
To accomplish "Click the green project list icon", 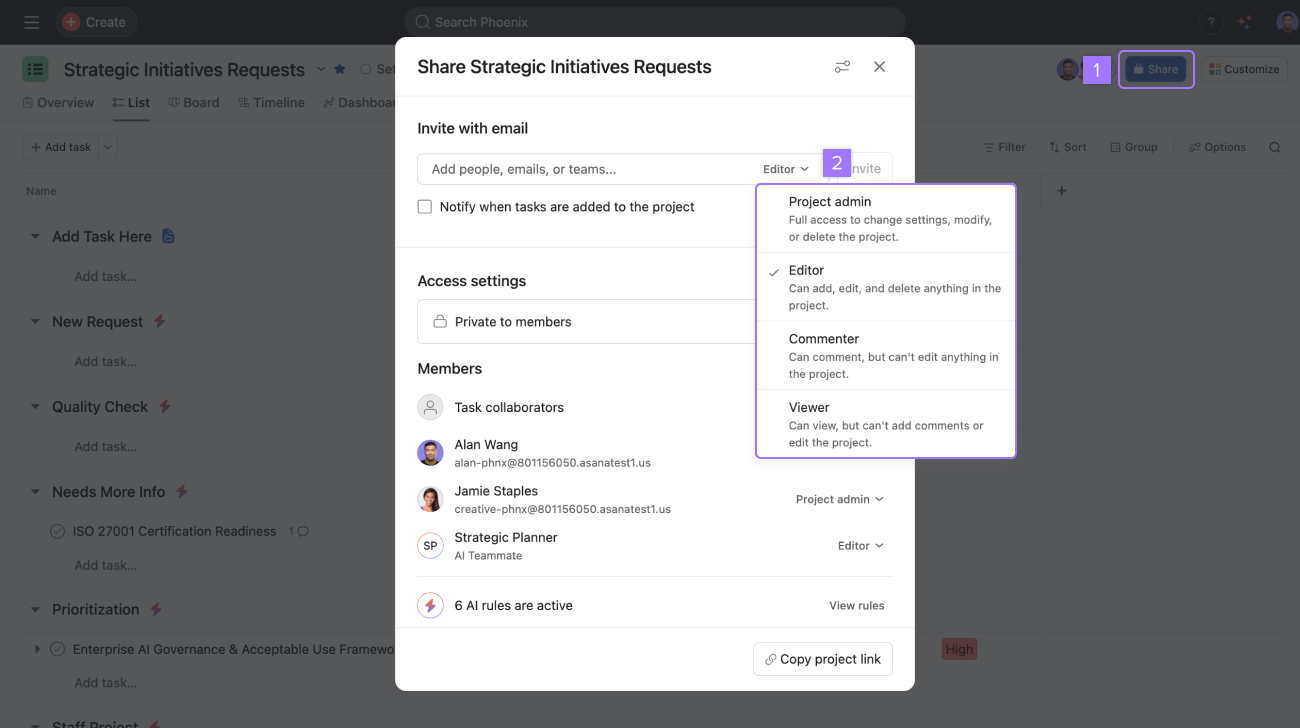I will (x=36, y=69).
